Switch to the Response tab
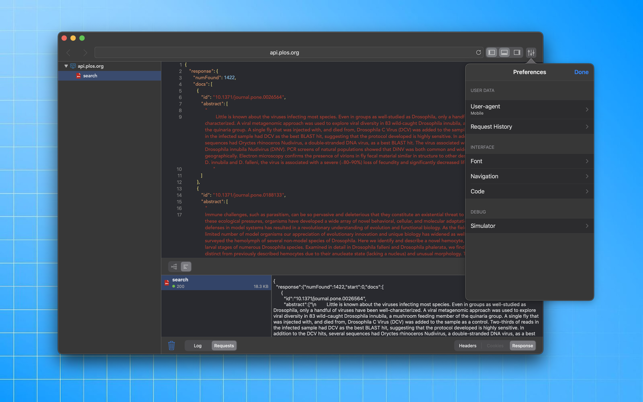 click(x=522, y=346)
